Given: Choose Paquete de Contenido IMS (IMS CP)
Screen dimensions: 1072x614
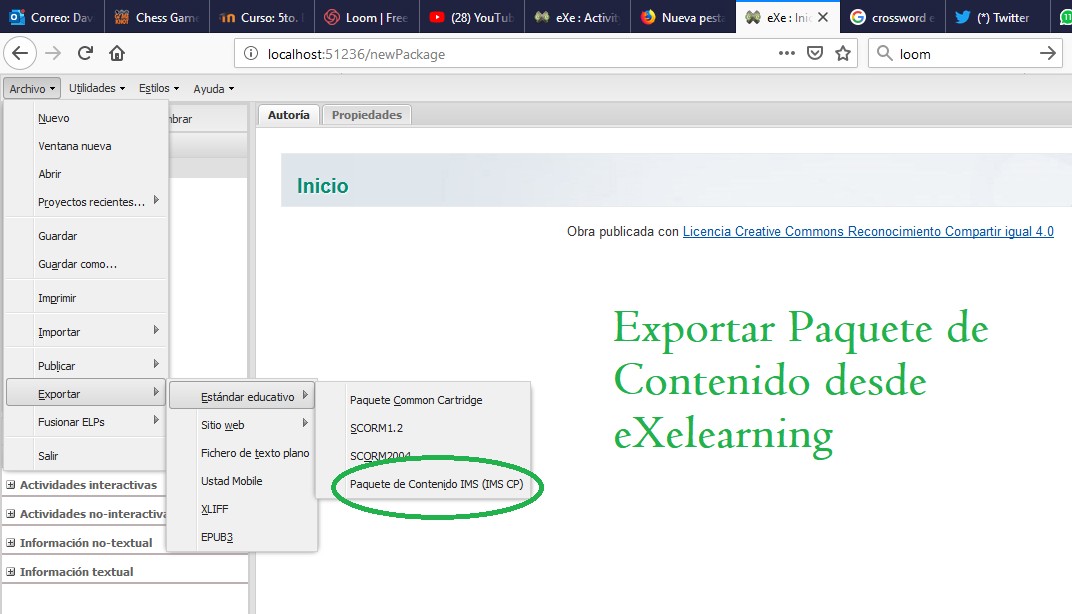Looking at the screenshot, I should point(423,484).
